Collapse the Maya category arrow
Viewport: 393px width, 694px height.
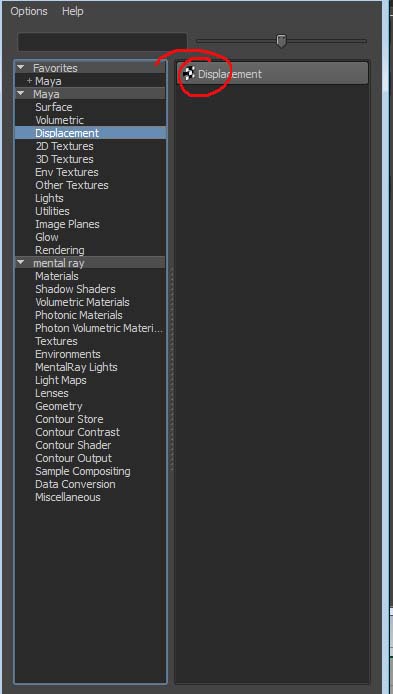21,94
